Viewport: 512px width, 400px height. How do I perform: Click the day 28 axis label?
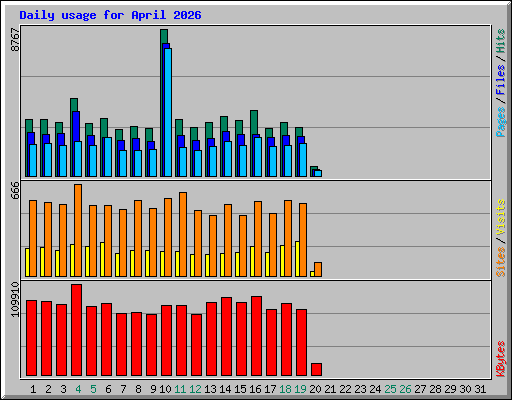tap(435, 389)
